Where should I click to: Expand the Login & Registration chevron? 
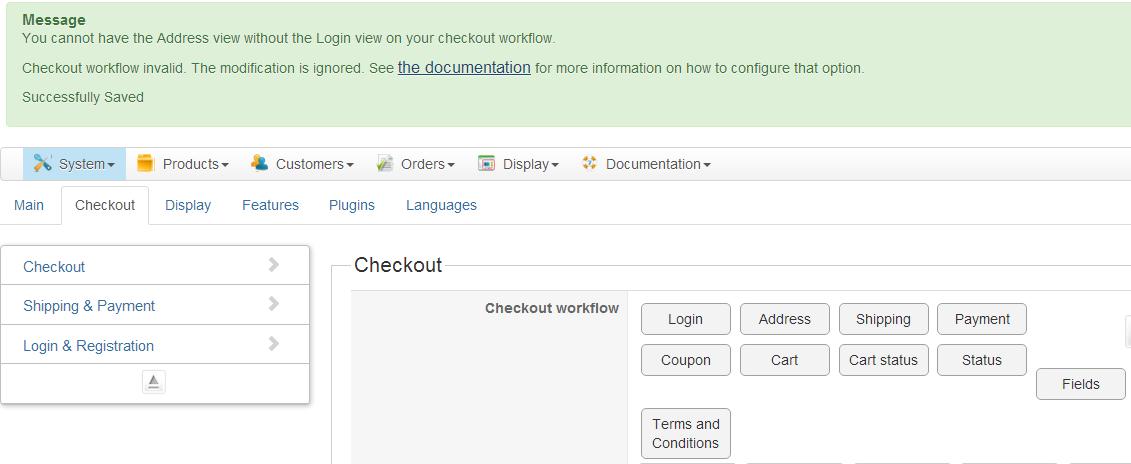[x=274, y=344]
